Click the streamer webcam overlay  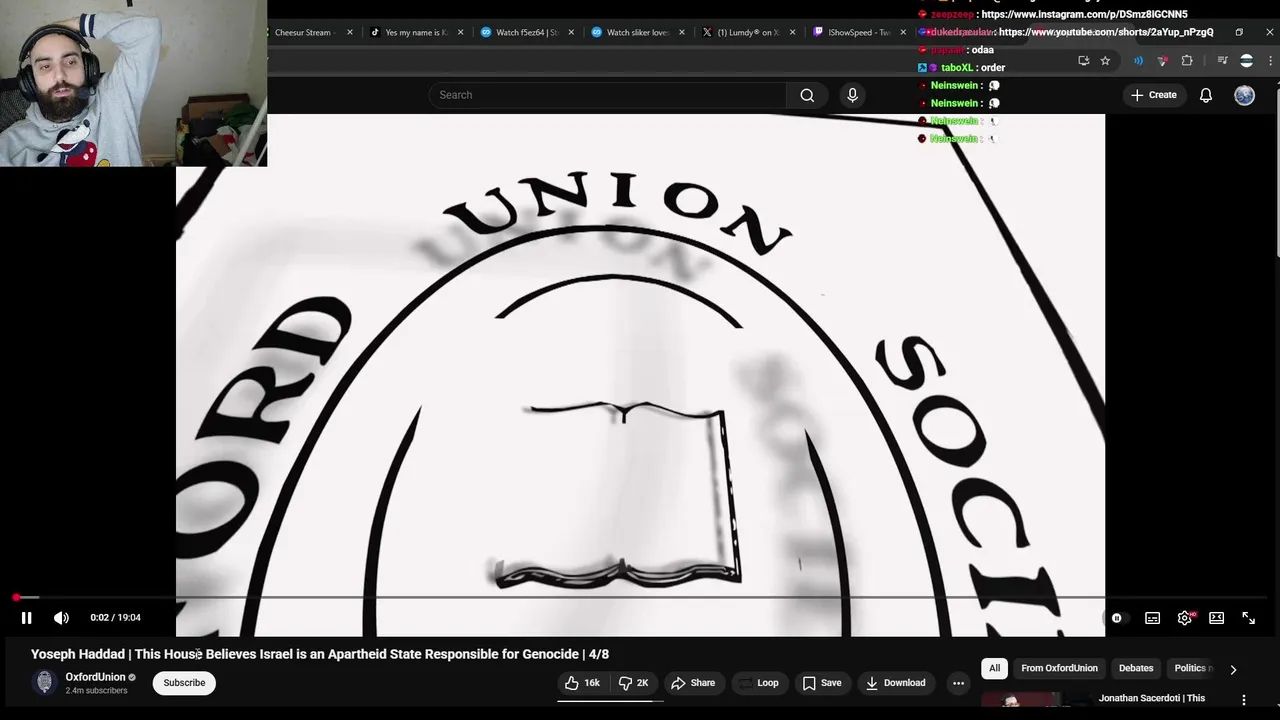point(133,83)
